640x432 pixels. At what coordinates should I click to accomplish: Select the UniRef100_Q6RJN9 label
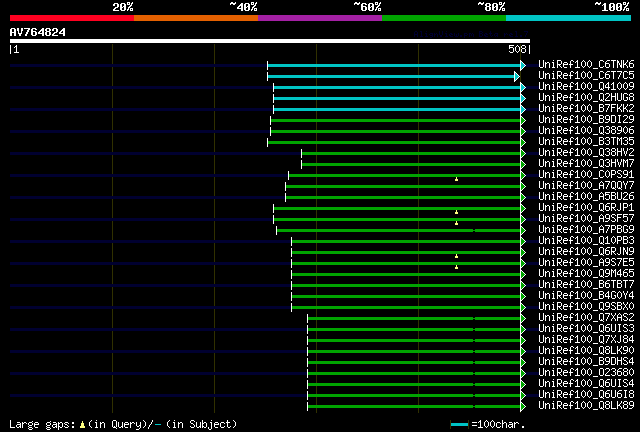(x=586, y=252)
